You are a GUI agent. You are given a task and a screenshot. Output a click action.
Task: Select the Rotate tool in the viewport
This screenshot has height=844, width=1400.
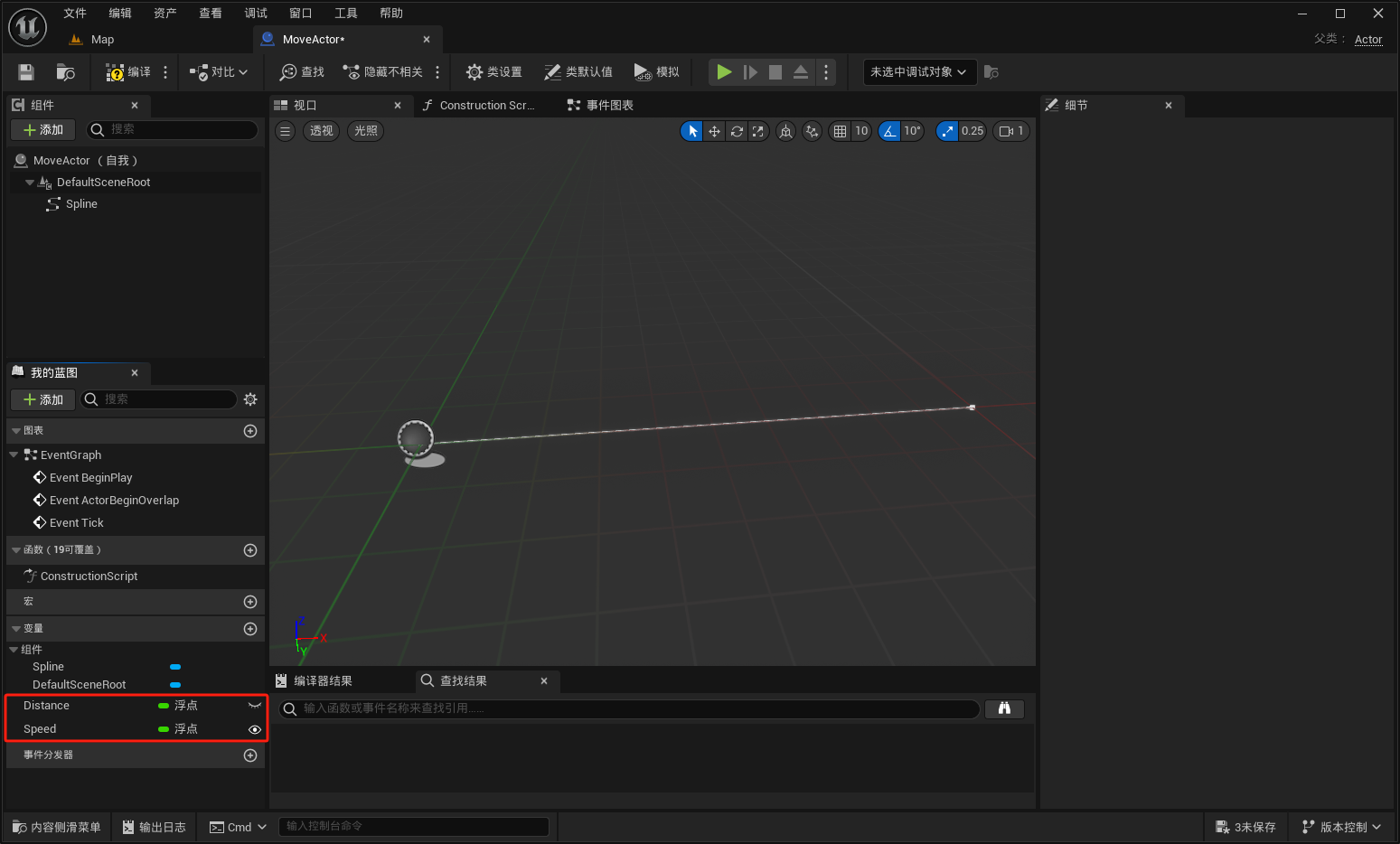click(x=736, y=130)
